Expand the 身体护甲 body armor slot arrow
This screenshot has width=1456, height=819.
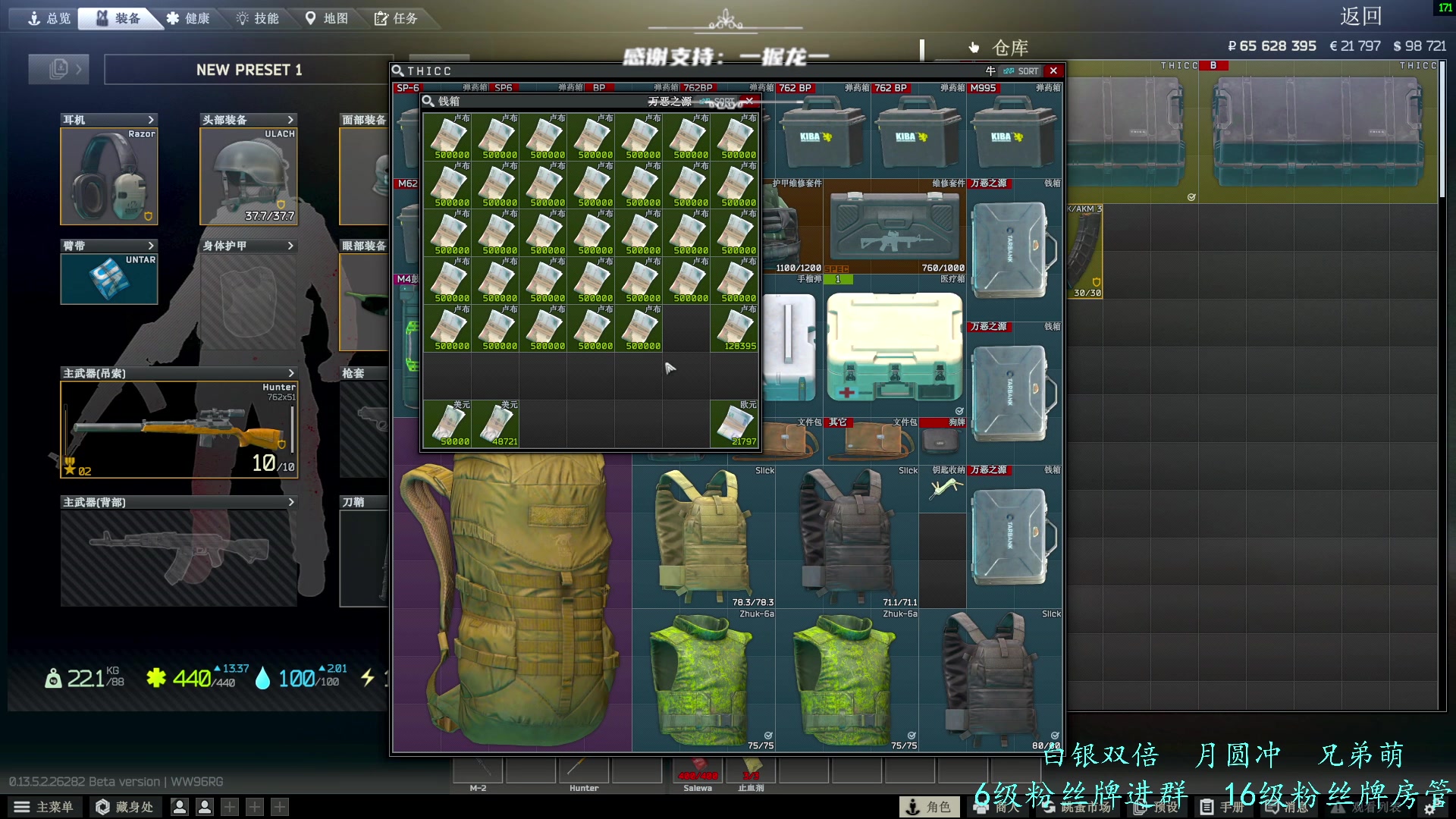click(x=290, y=246)
